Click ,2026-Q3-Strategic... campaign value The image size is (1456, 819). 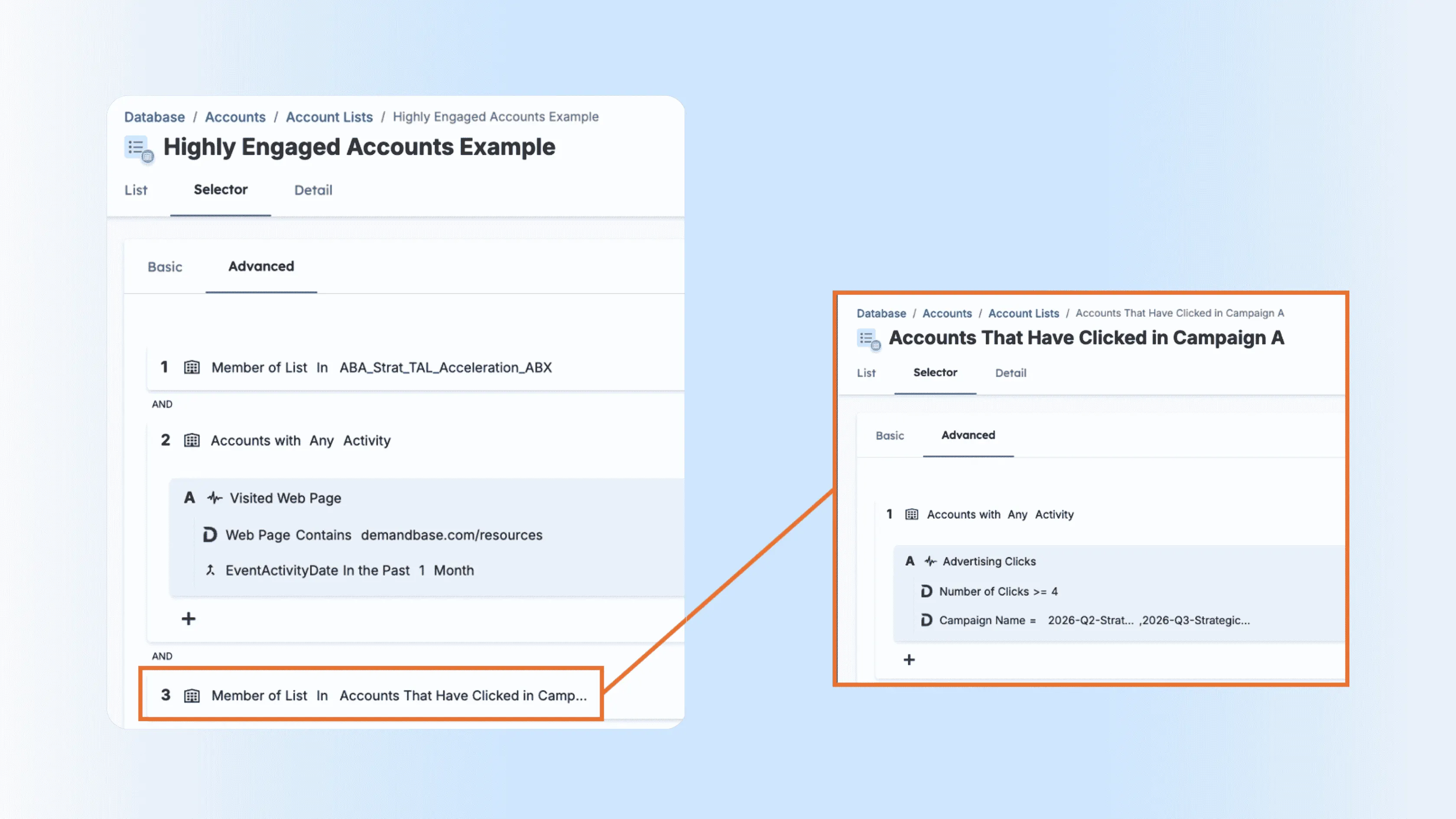point(1194,621)
